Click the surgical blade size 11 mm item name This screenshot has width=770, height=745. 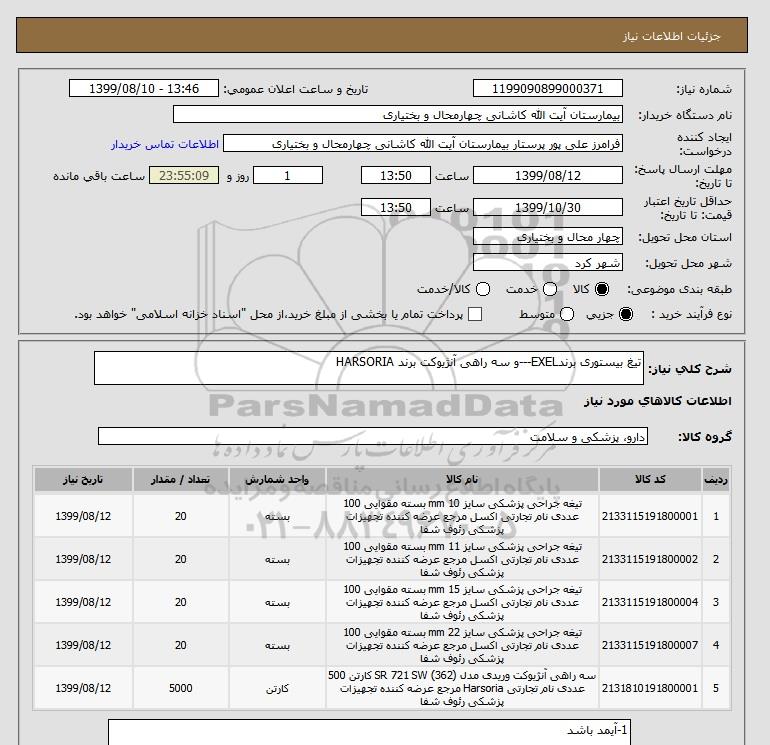click(462, 559)
